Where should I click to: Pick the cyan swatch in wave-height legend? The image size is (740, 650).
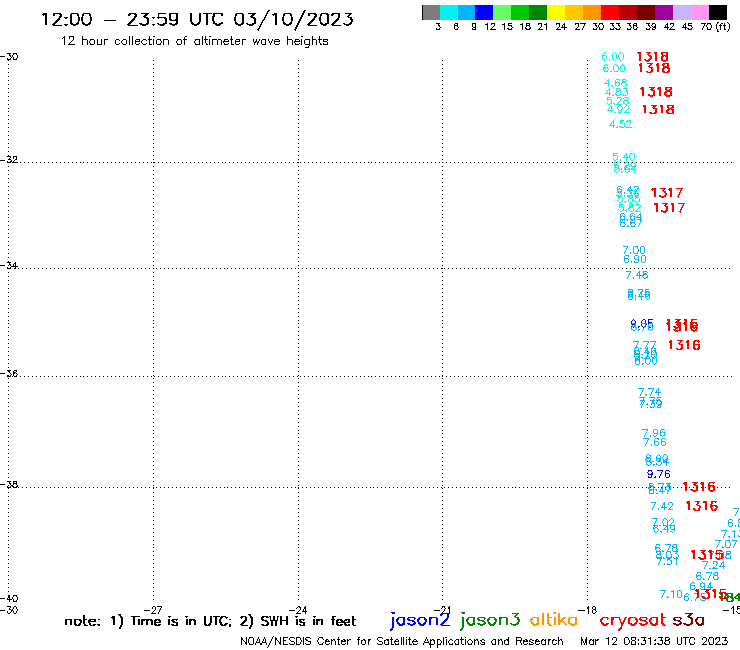tap(449, 13)
